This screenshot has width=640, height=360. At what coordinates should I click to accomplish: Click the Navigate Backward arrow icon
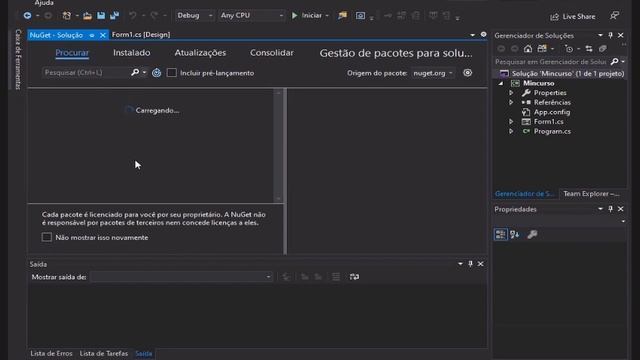coord(27,16)
